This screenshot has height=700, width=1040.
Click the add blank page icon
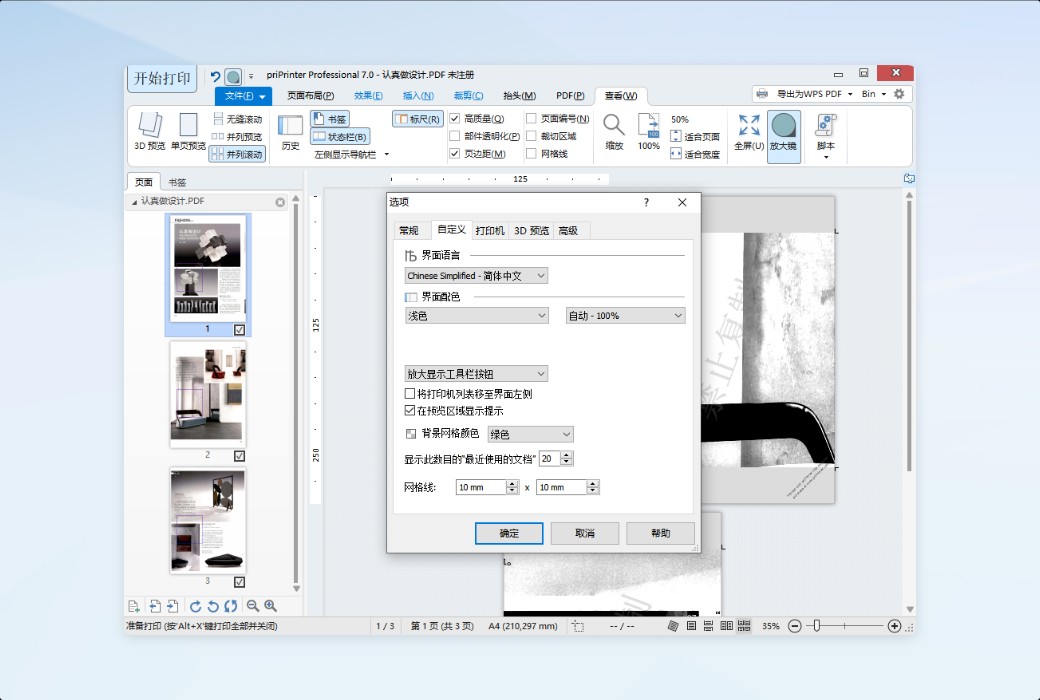tap(133, 606)
